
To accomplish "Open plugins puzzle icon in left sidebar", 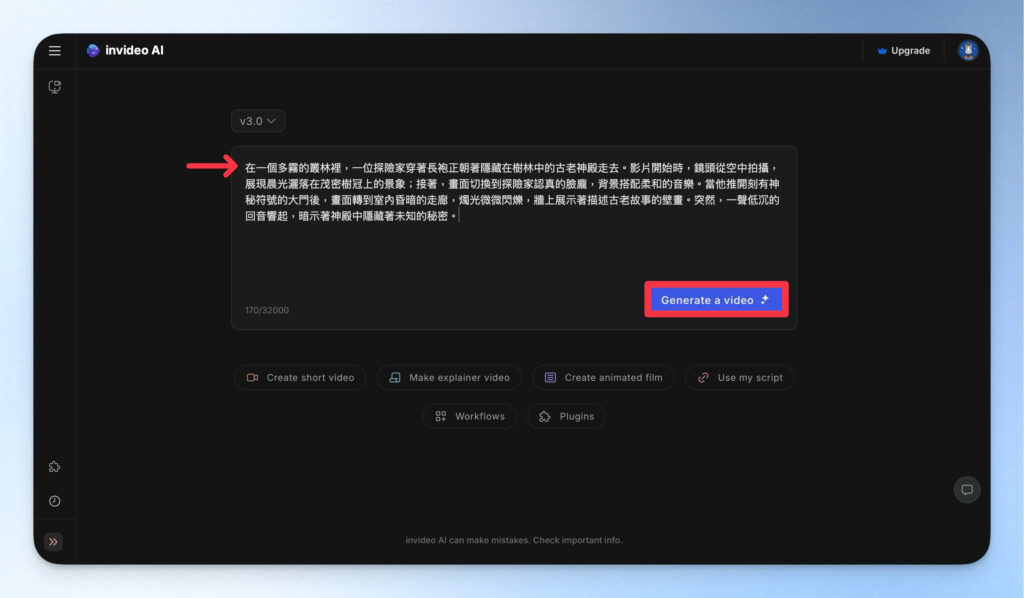I will coord(55,467).
